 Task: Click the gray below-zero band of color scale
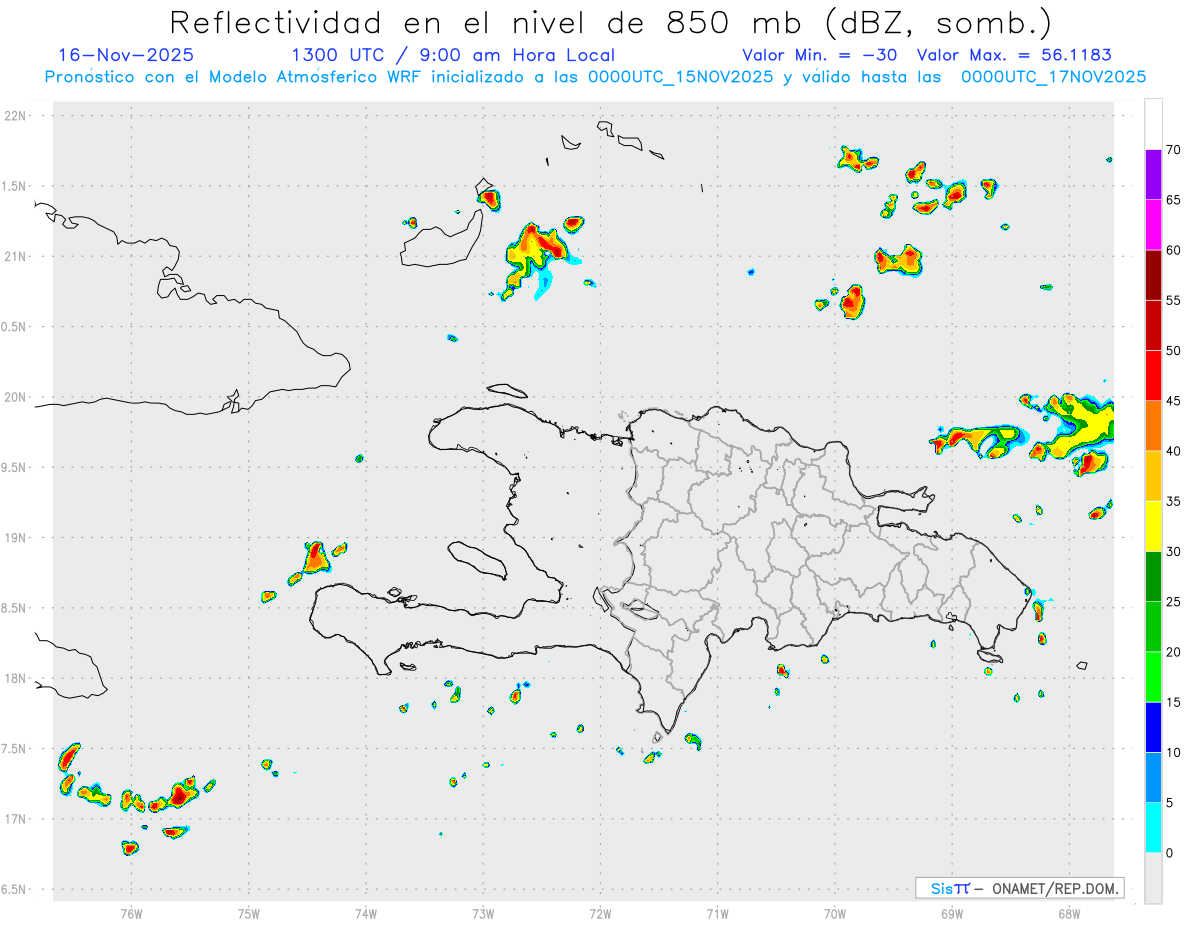click(1153, 878)
